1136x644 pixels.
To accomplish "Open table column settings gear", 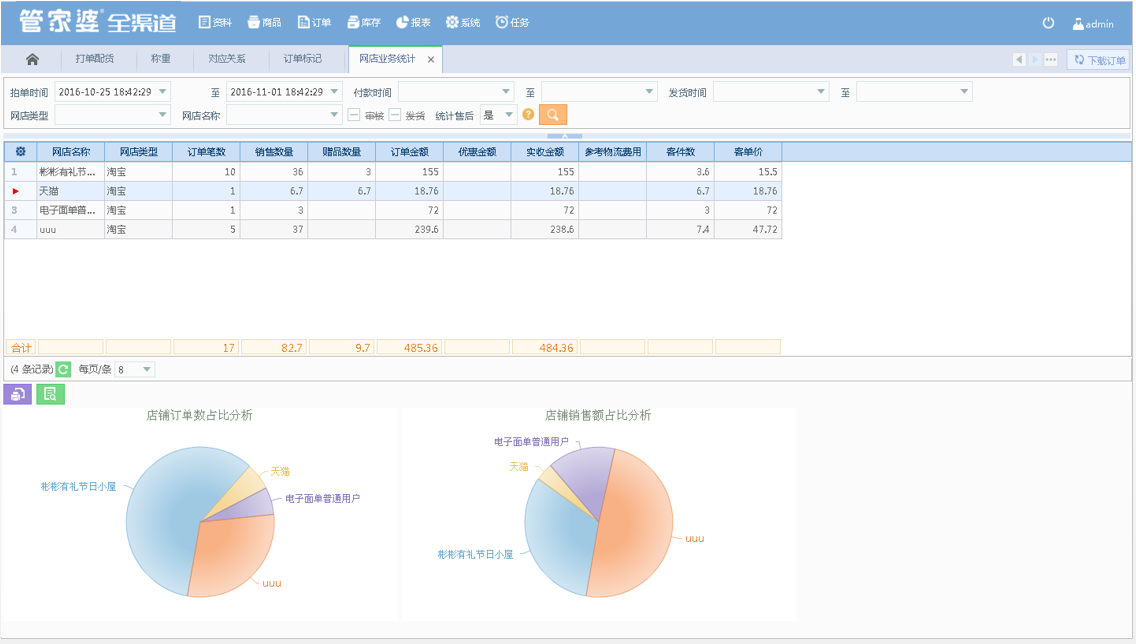I will (x=20, y=151).
